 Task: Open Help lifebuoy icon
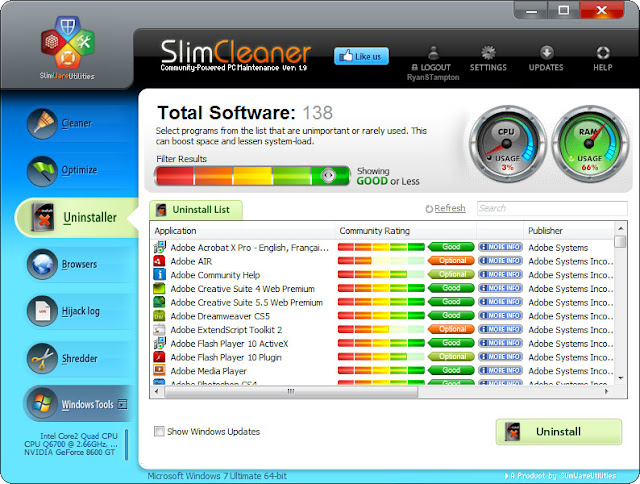pyautogui.click(x=603, y=53)
